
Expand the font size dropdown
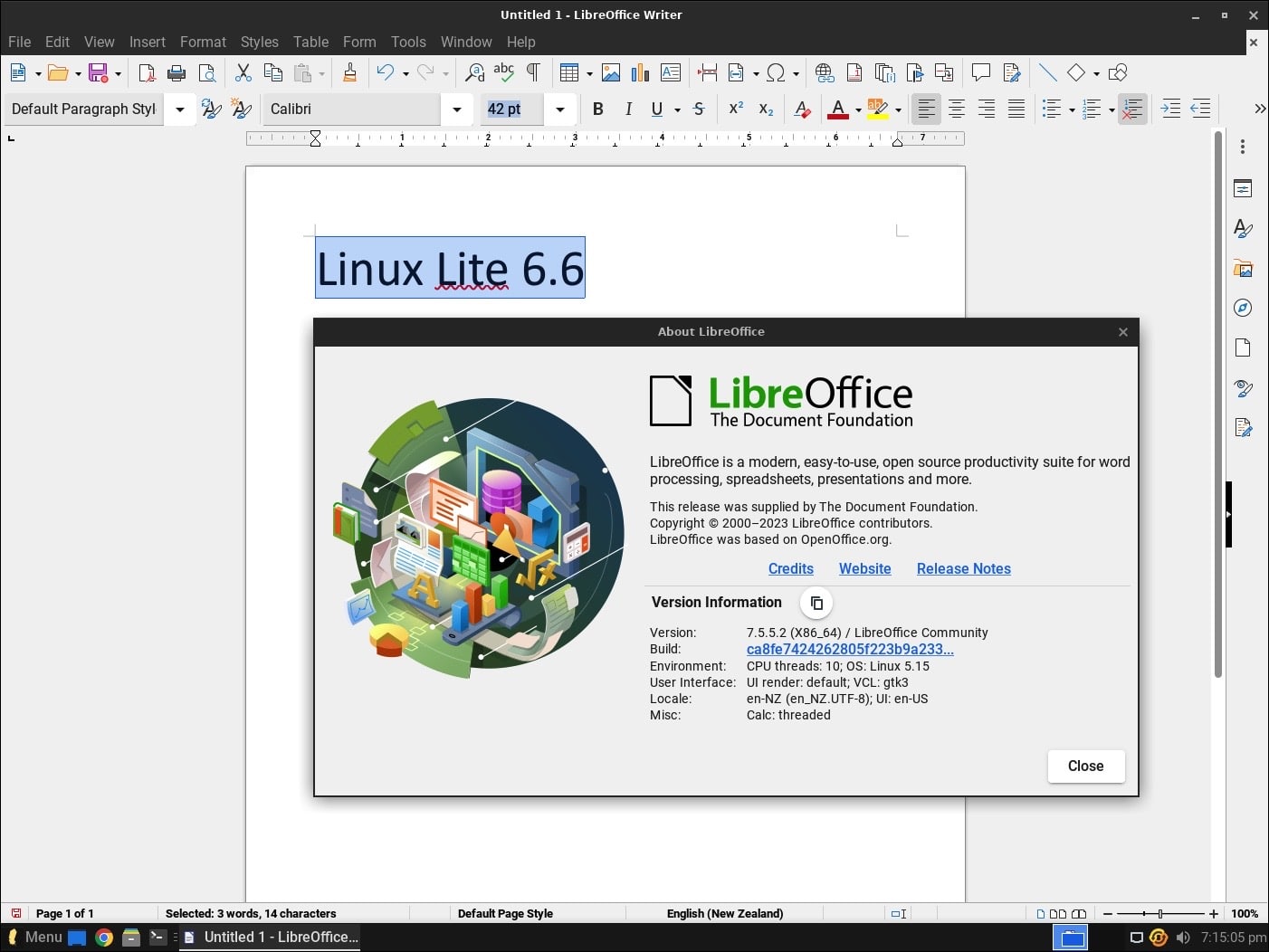pyautogui.click(x=559, y=109)
